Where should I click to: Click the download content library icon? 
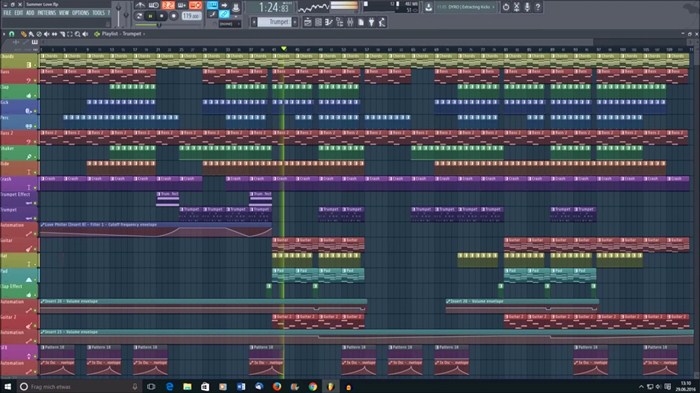[x=429, y=7]
